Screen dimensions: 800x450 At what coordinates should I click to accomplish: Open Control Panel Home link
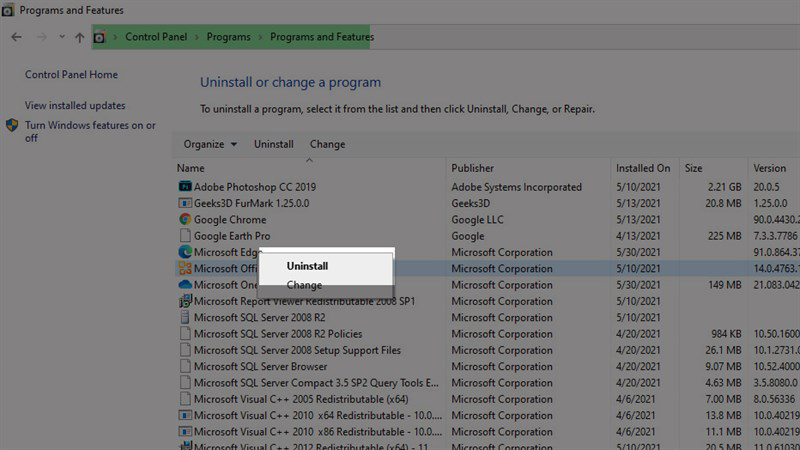71,75
